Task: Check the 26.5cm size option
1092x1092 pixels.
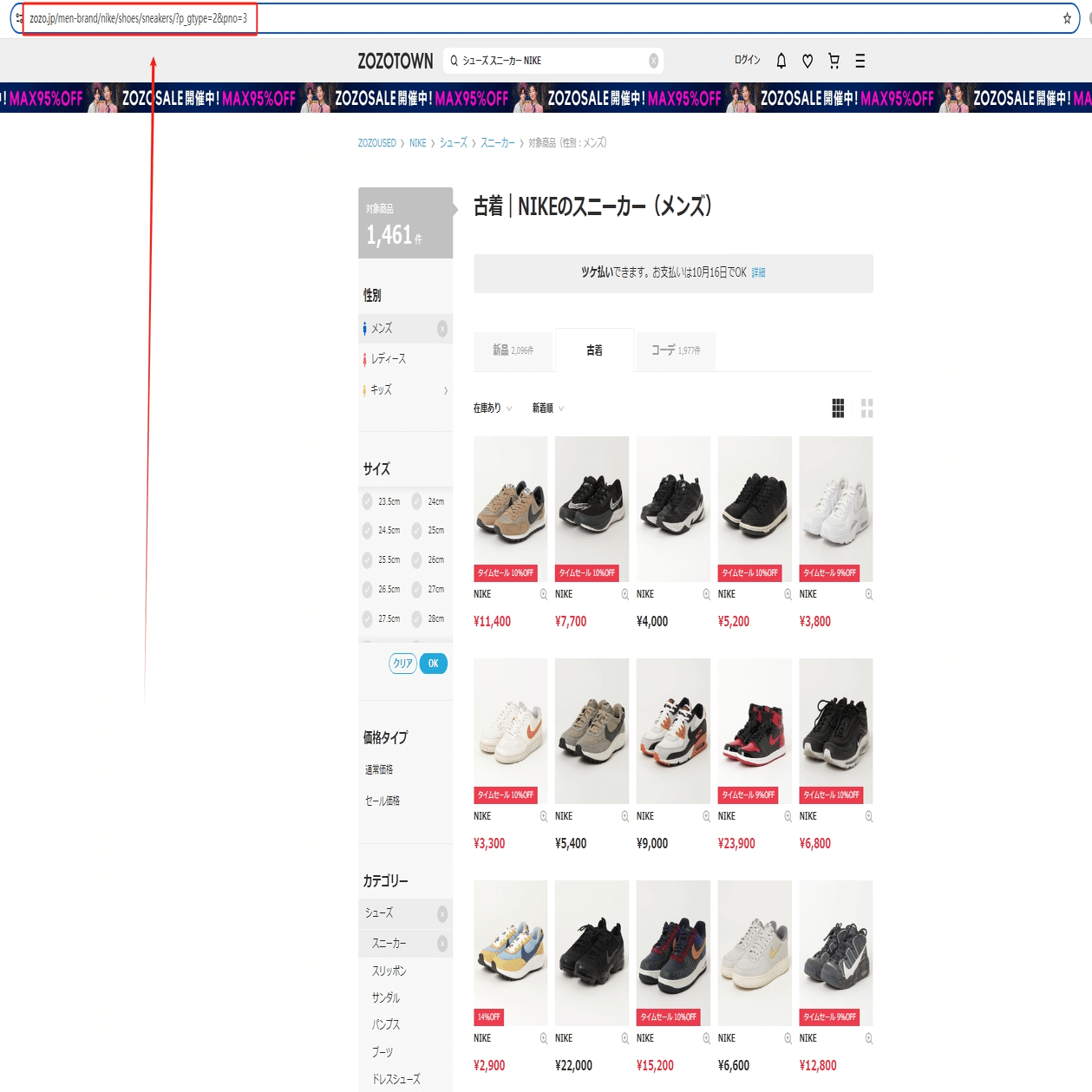Action: coord(367,590)
